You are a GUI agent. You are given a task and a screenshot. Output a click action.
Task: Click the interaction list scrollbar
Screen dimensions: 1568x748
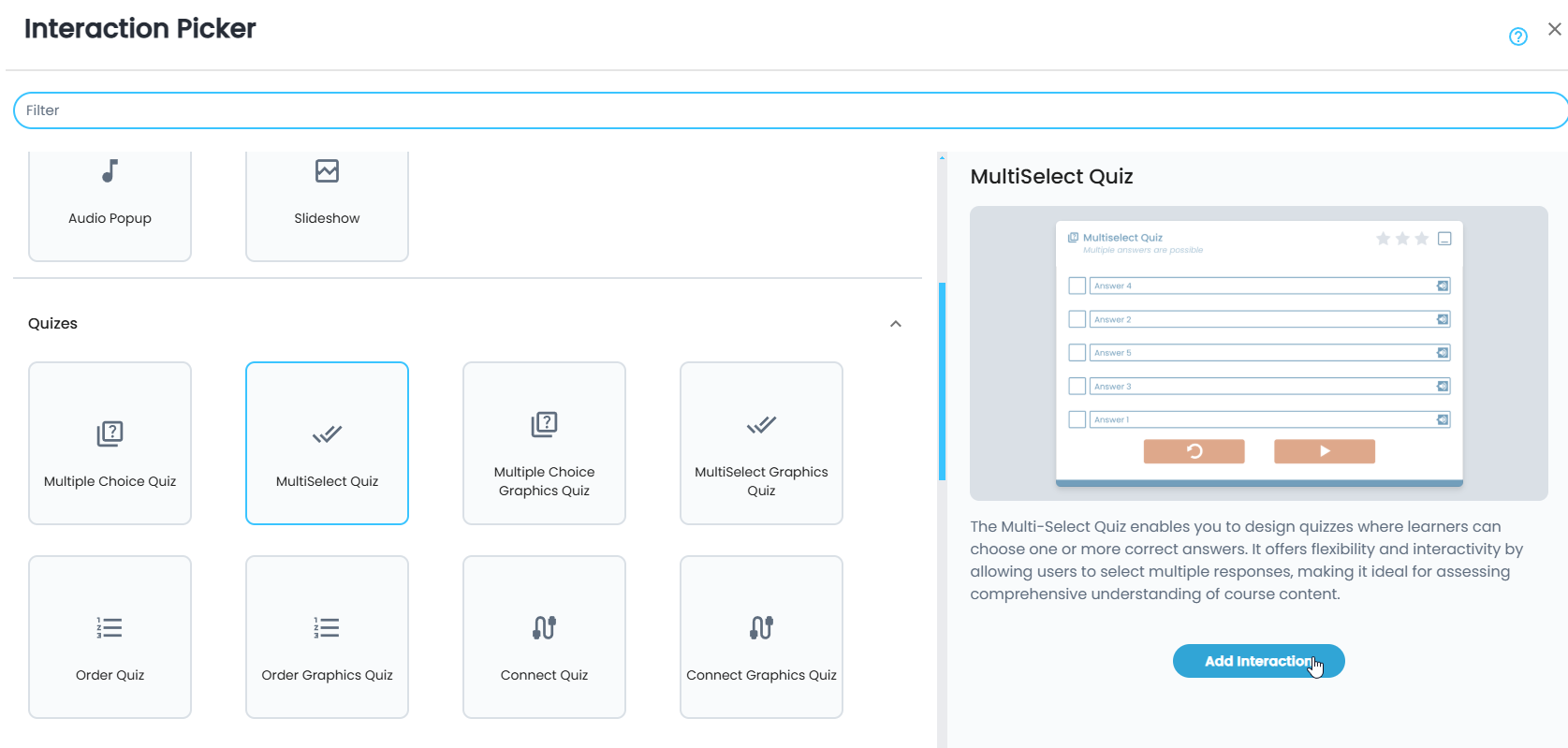[x=942, y=381]
